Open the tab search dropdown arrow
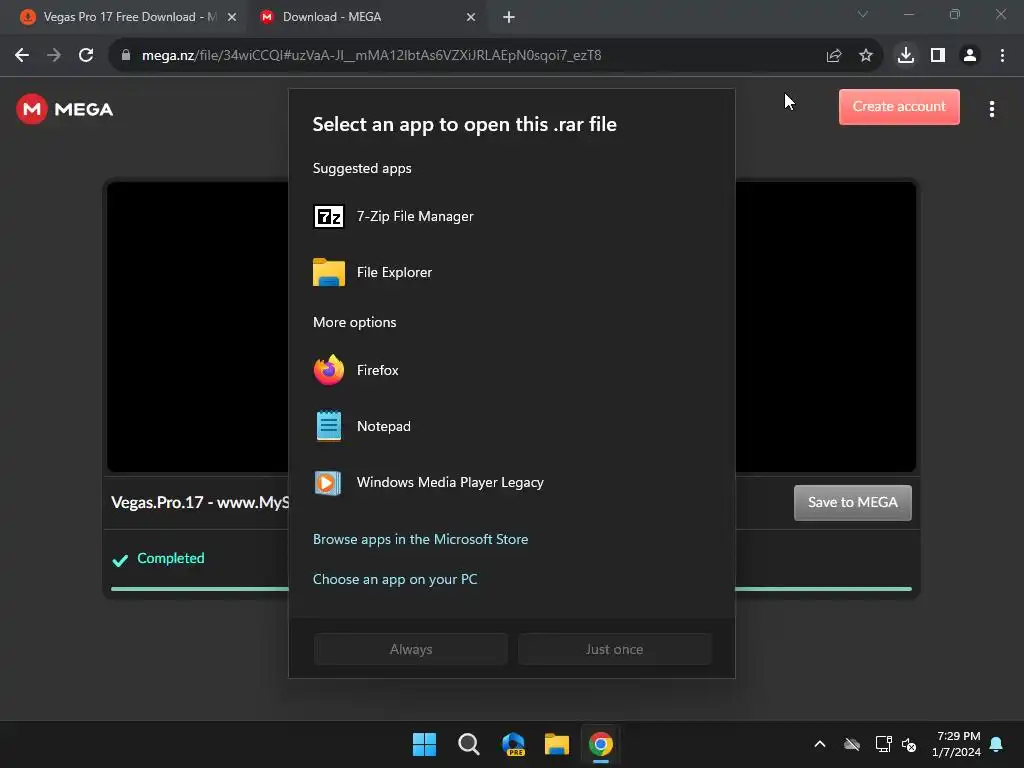 (x=863, y=14)
